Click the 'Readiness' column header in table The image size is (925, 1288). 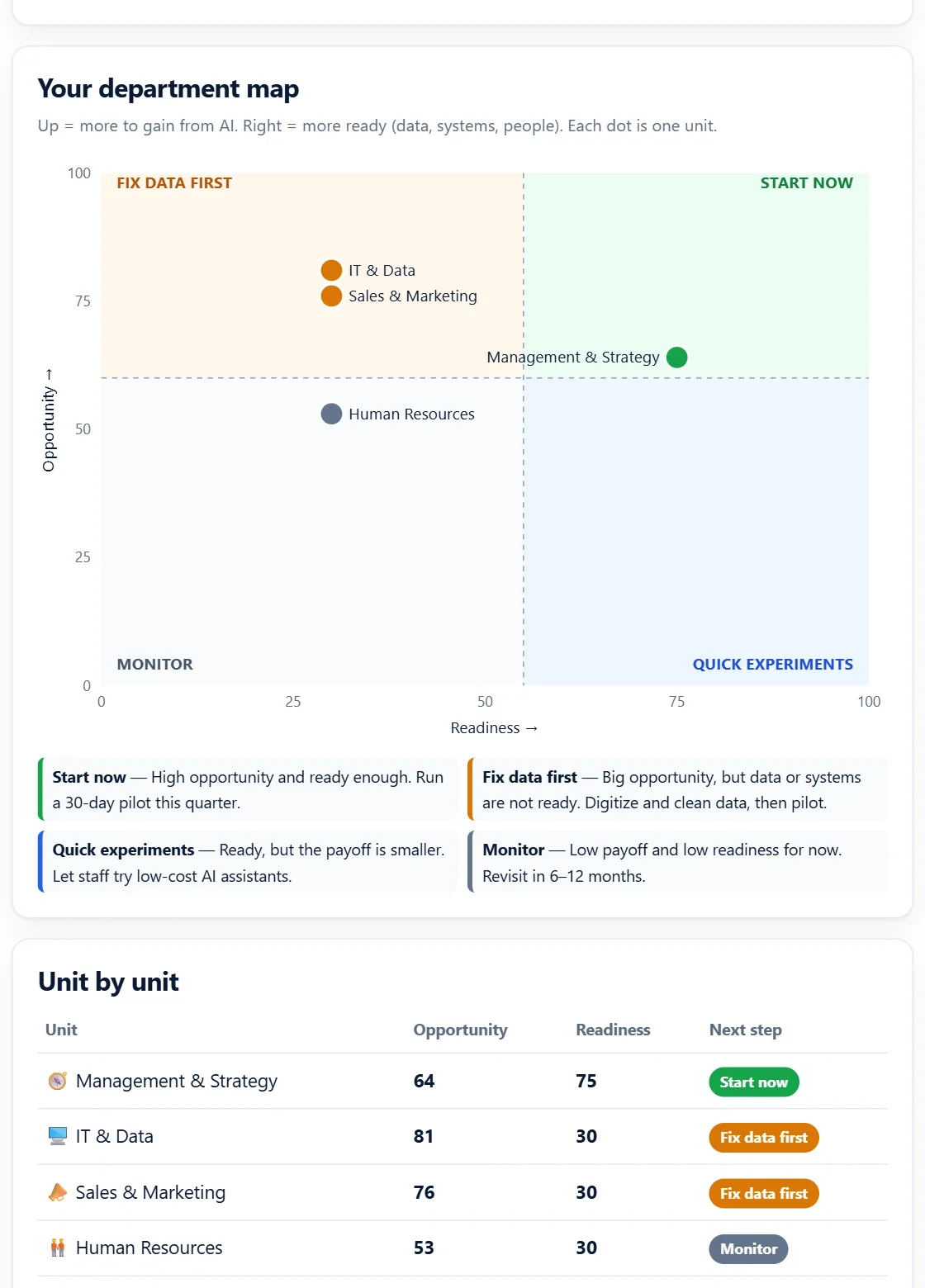pos(613,1030)
